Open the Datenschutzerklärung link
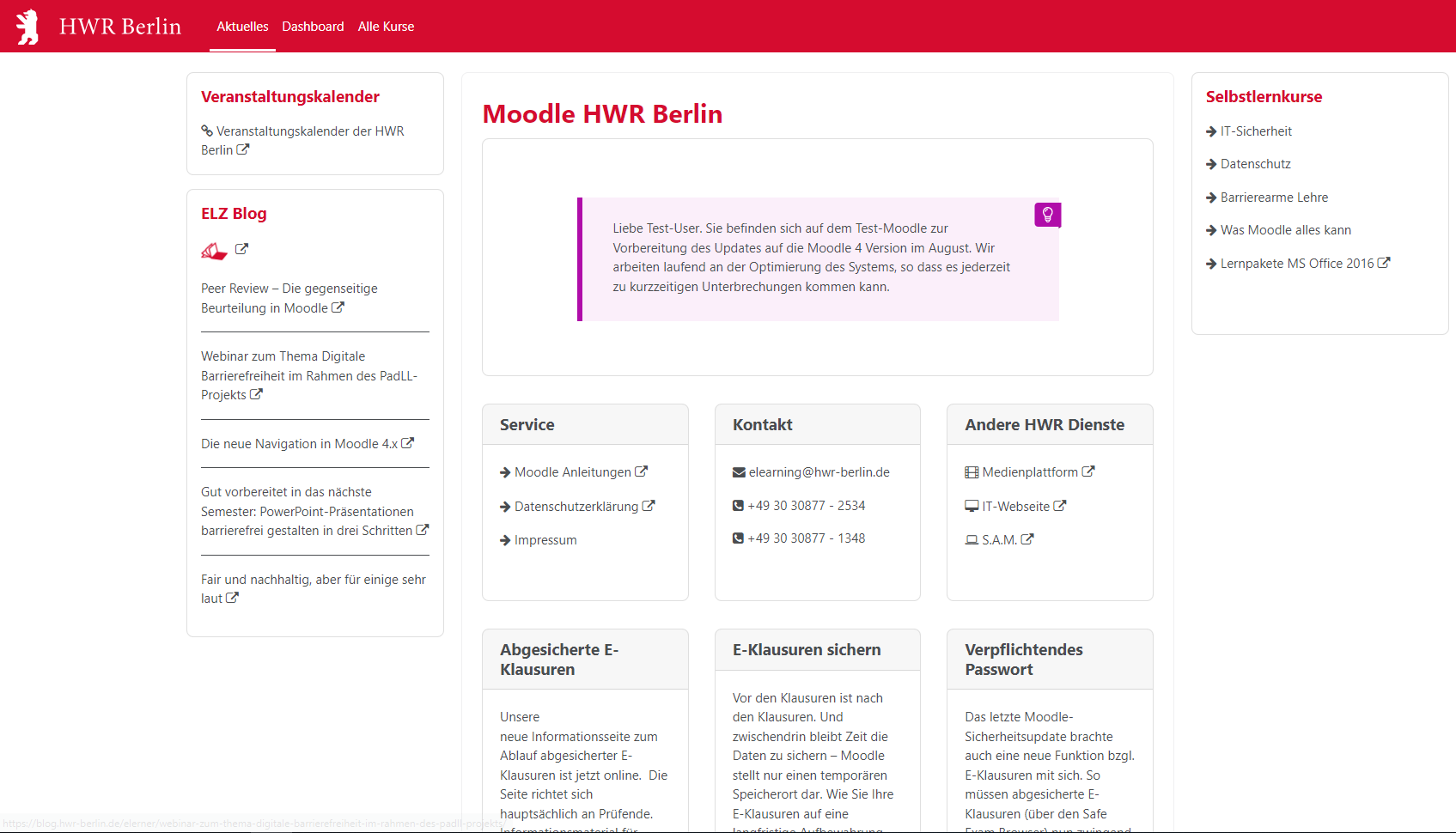The image size is (1456, 833). point(576,507)
